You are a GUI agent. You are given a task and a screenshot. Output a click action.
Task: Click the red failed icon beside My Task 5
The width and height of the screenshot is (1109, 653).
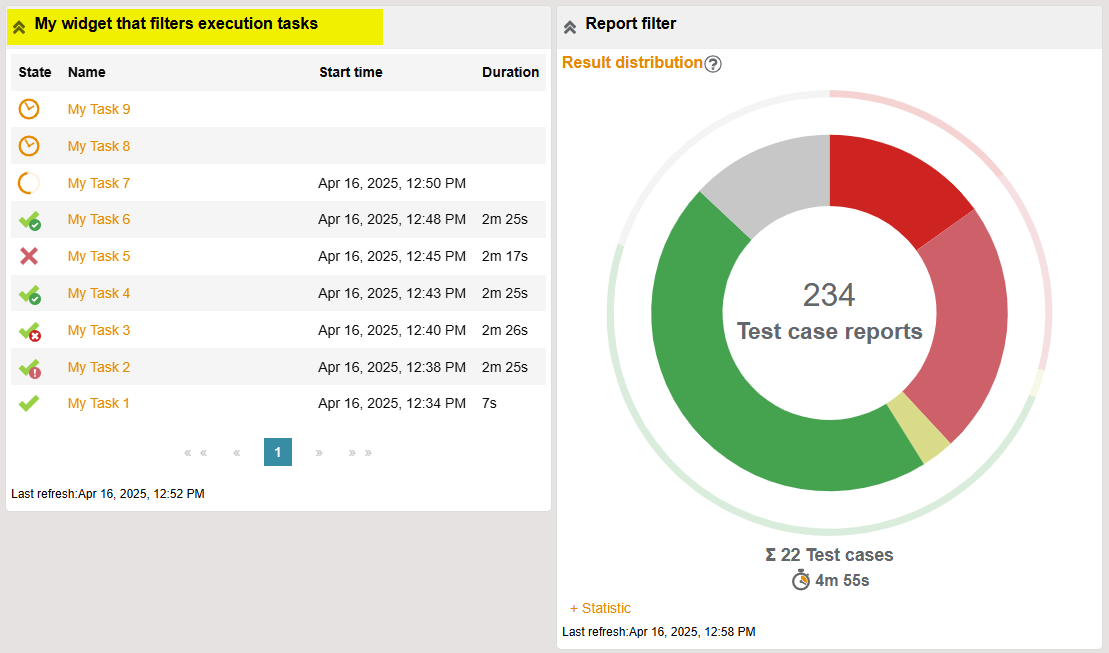(x=29, y=256)
